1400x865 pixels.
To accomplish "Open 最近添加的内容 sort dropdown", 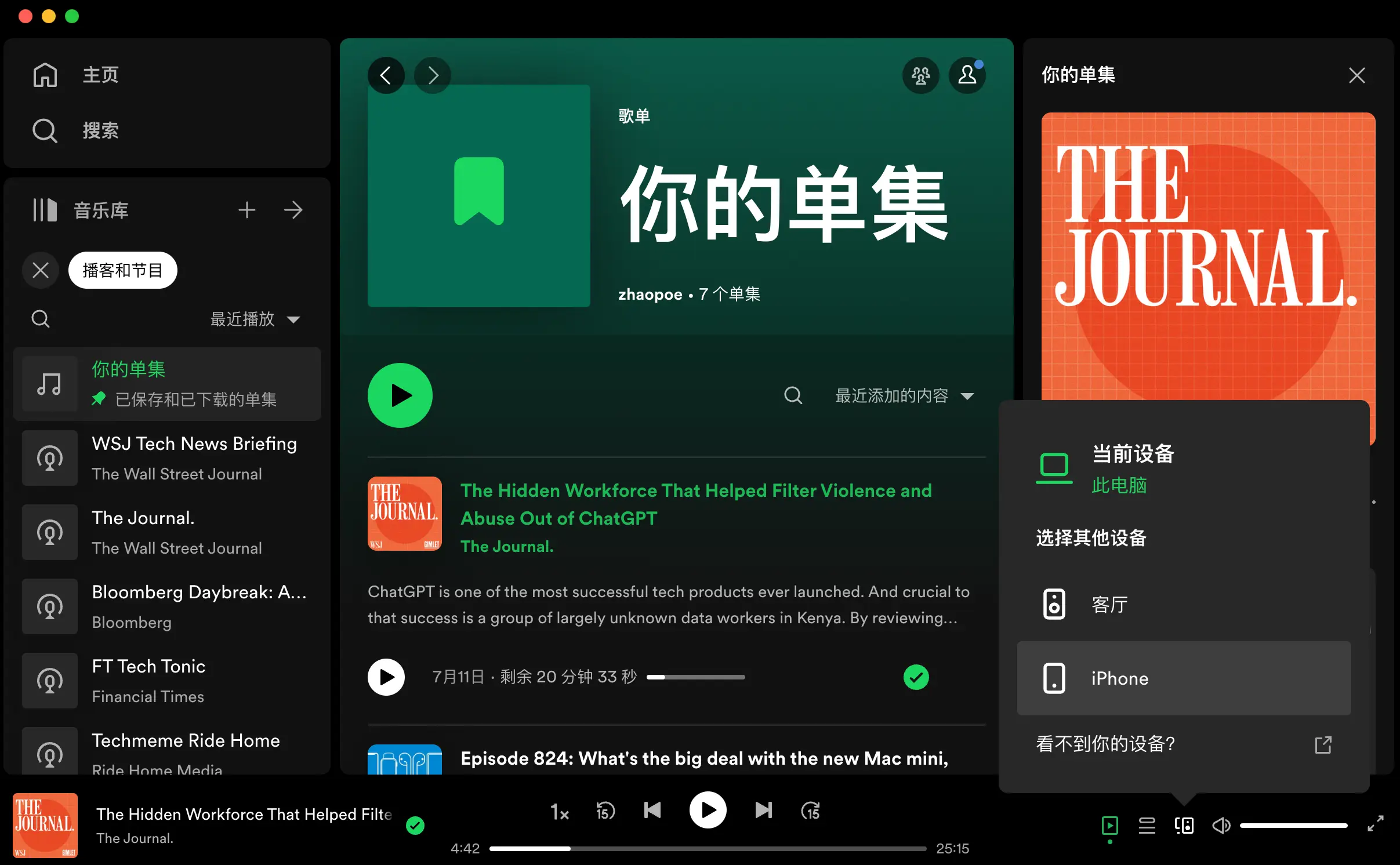I will (905, 396).
